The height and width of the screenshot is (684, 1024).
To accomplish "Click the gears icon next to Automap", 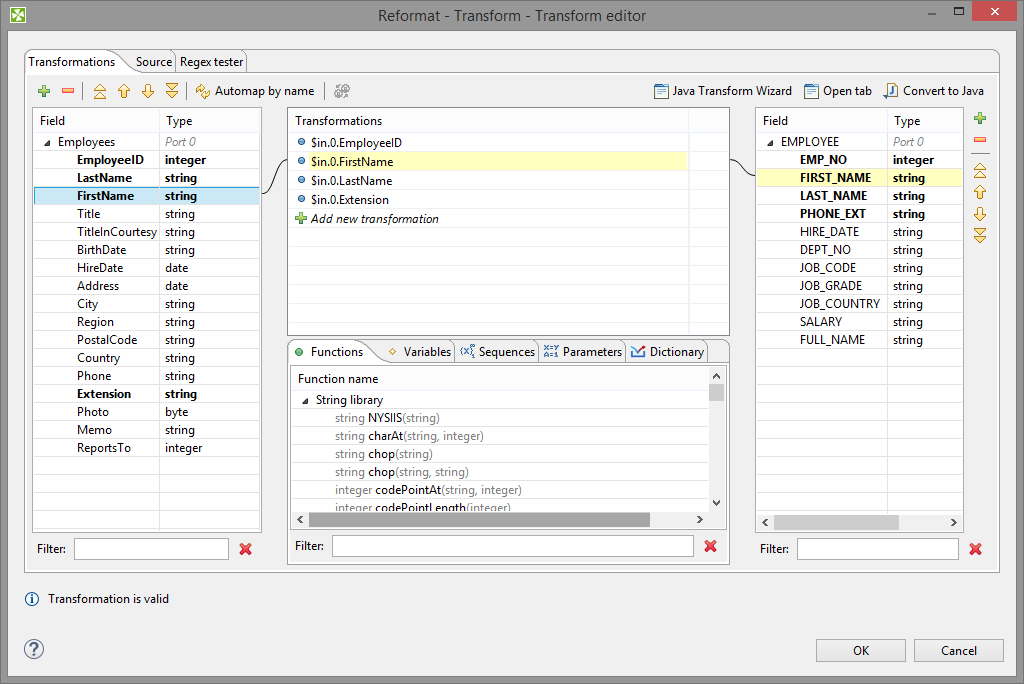I will pyautogui.click(x=342, y=91).
